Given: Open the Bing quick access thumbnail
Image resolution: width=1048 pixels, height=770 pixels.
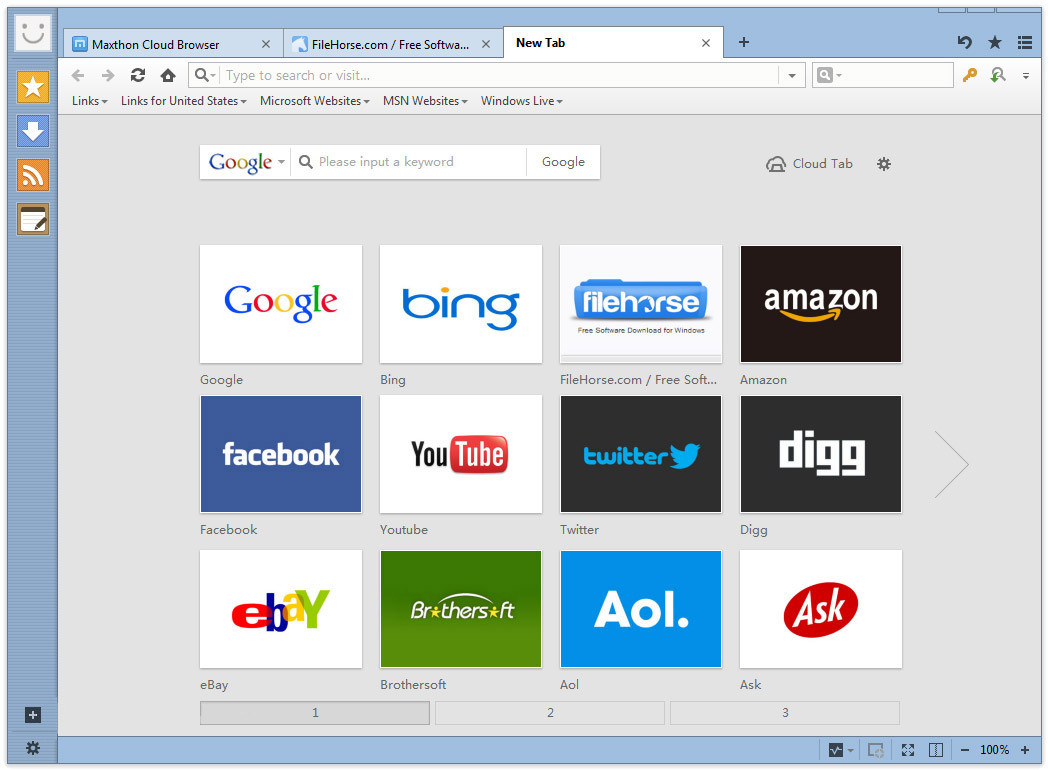Looking at the screenshot, I should [461, 304].
